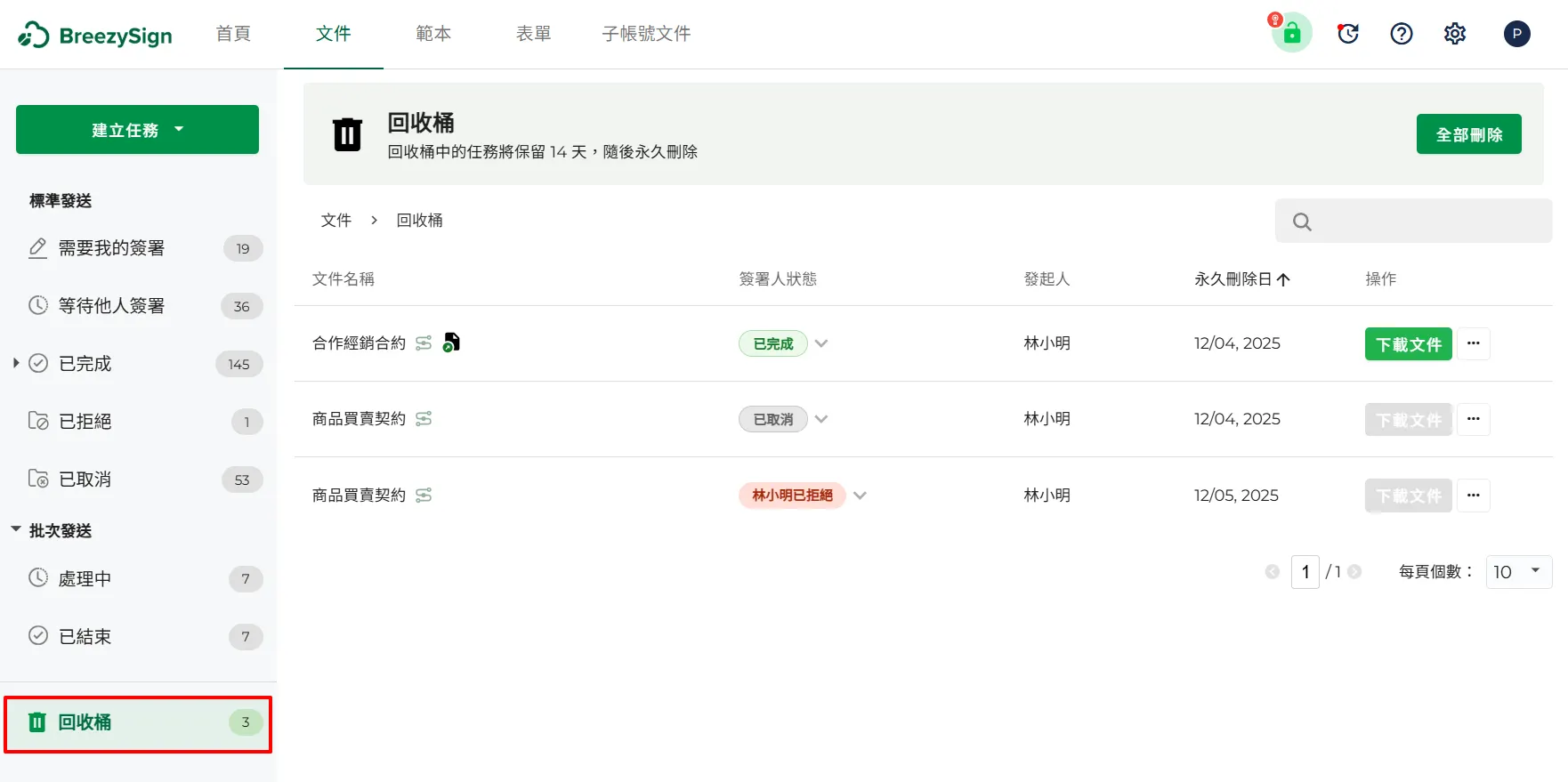The height and width of the screenshot is (782, 1568).
Task: Click workflow icon beside 合作經銷合約
Action: coord(424,343)
